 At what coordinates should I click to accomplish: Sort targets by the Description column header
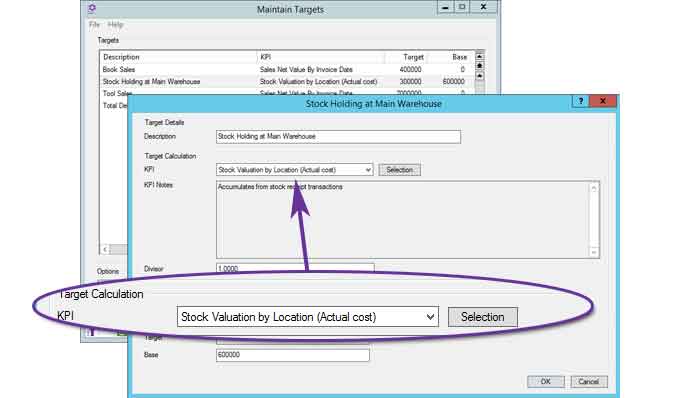178,57
